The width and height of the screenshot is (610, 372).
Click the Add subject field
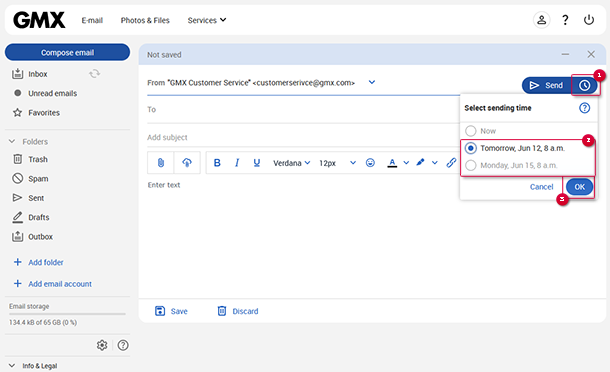pyautogui.click(x=303, y=137)
